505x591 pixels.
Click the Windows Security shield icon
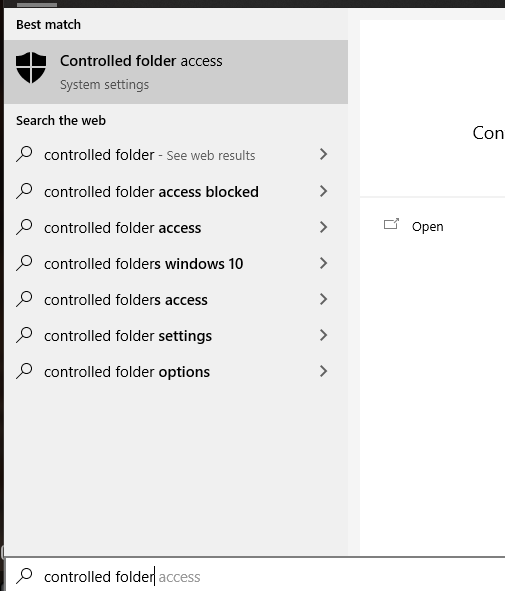click(31, 67)
